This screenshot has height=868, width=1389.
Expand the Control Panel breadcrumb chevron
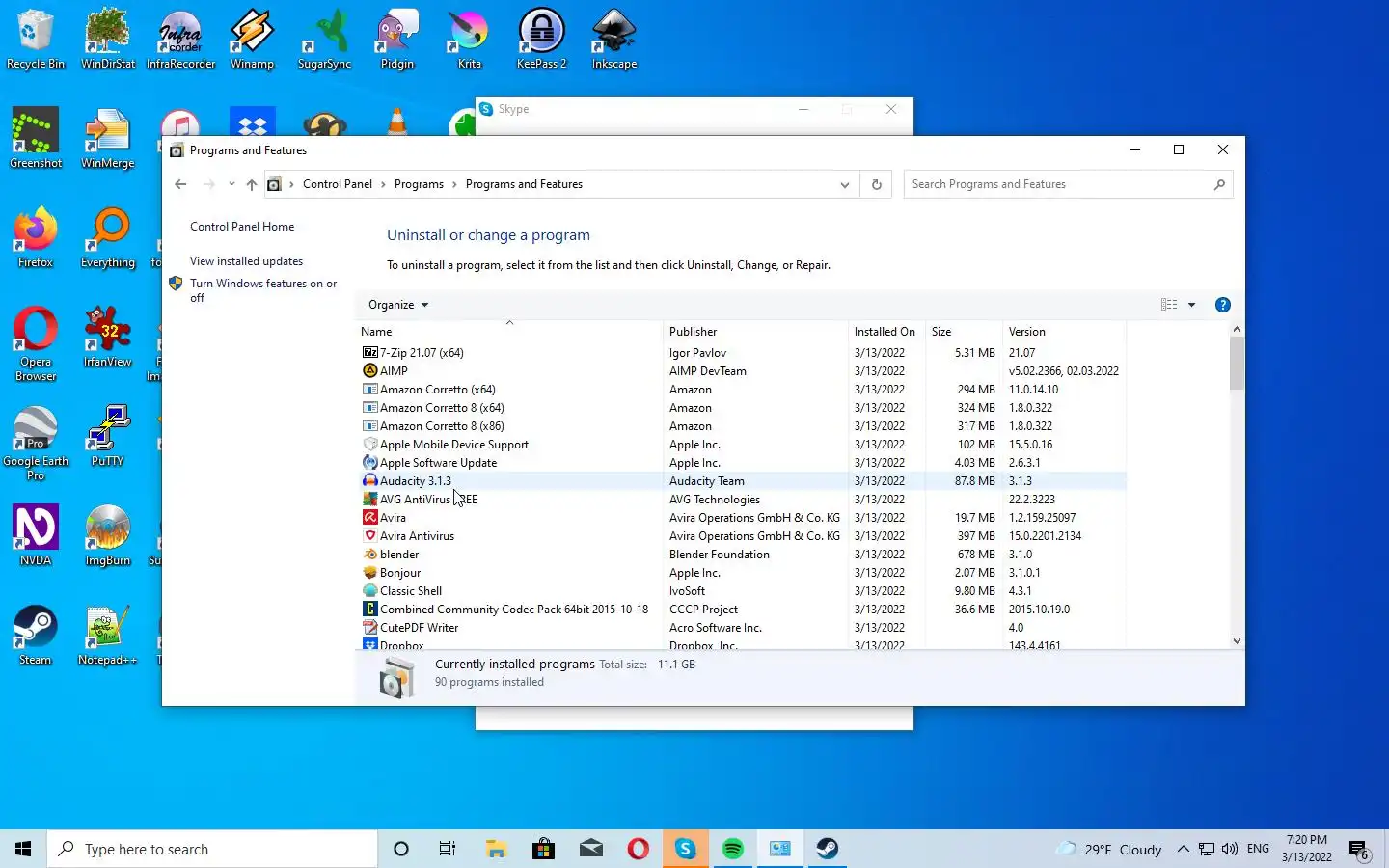coord(383,184)
